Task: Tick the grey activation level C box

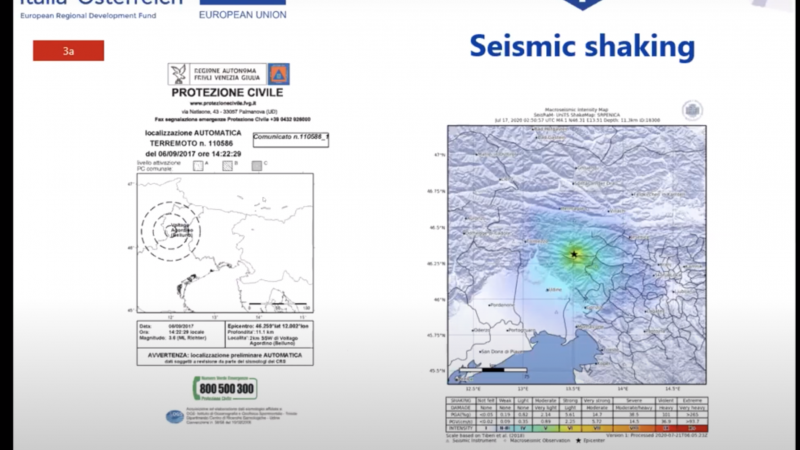Action: point(257,166)
